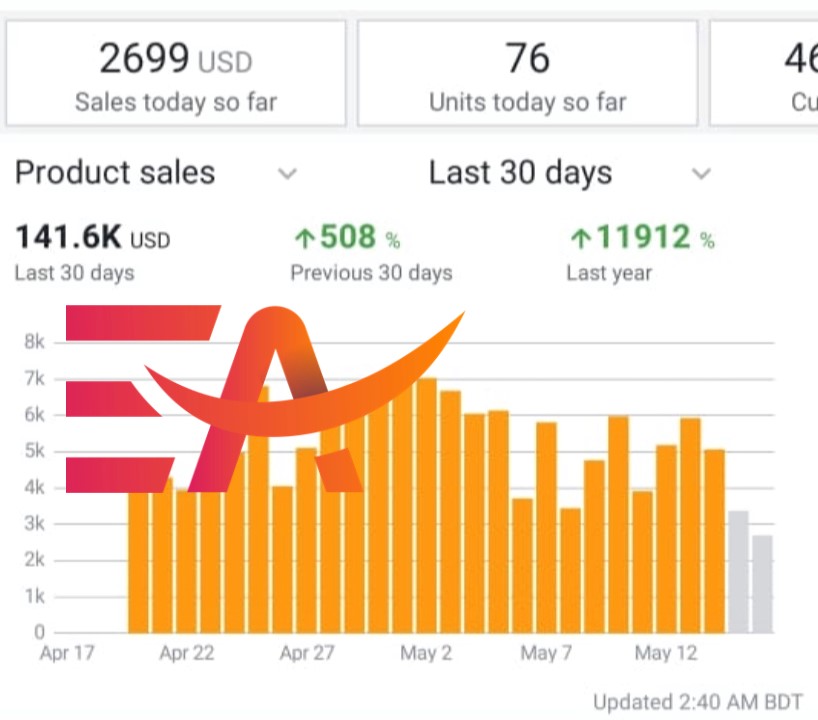Click the chevron beside Product sales
This screenshot has height=720, width=818.
click(x=287, y=174)
